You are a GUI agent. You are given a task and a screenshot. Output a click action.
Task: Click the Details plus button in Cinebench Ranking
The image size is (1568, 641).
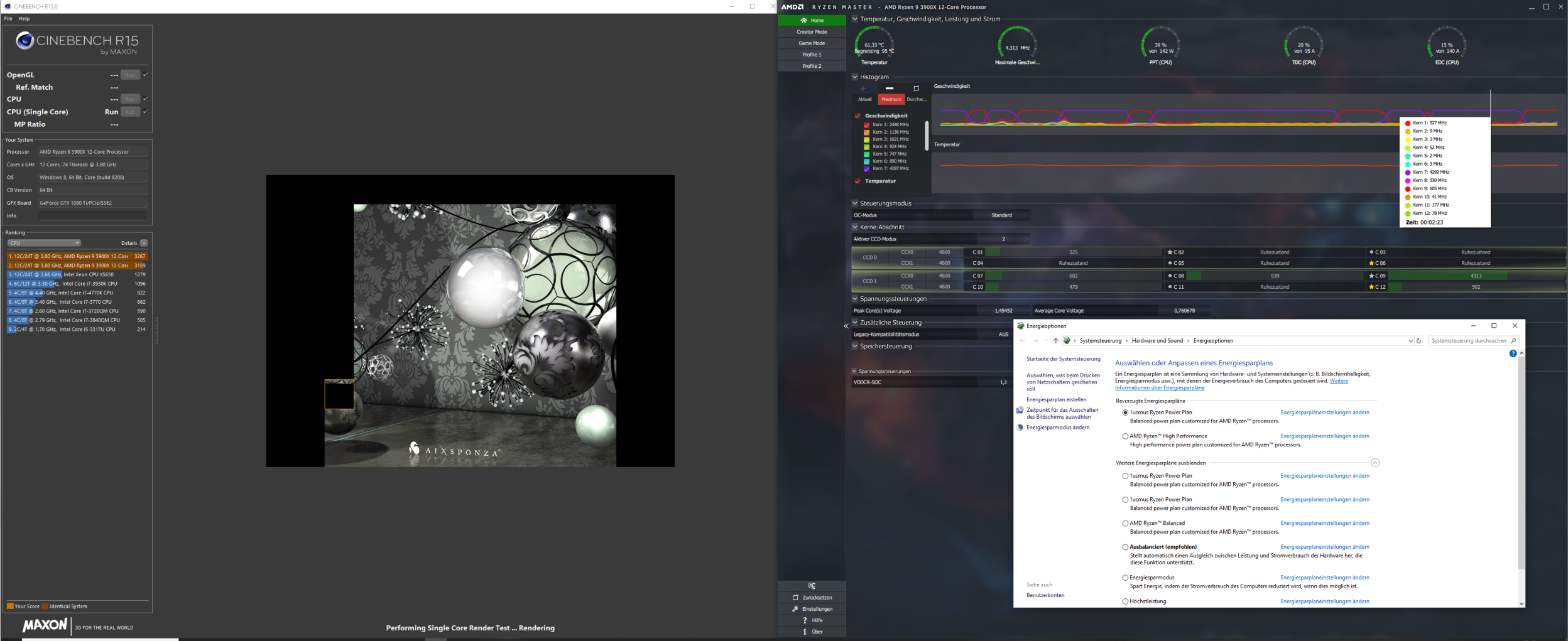[x=144, y=243]
